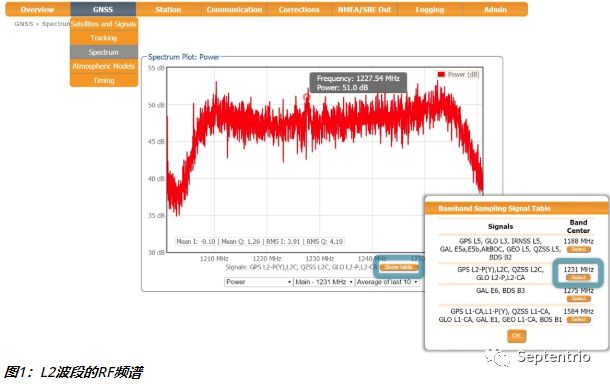Select Satellites and Signals menu item

tap(104, 24)
